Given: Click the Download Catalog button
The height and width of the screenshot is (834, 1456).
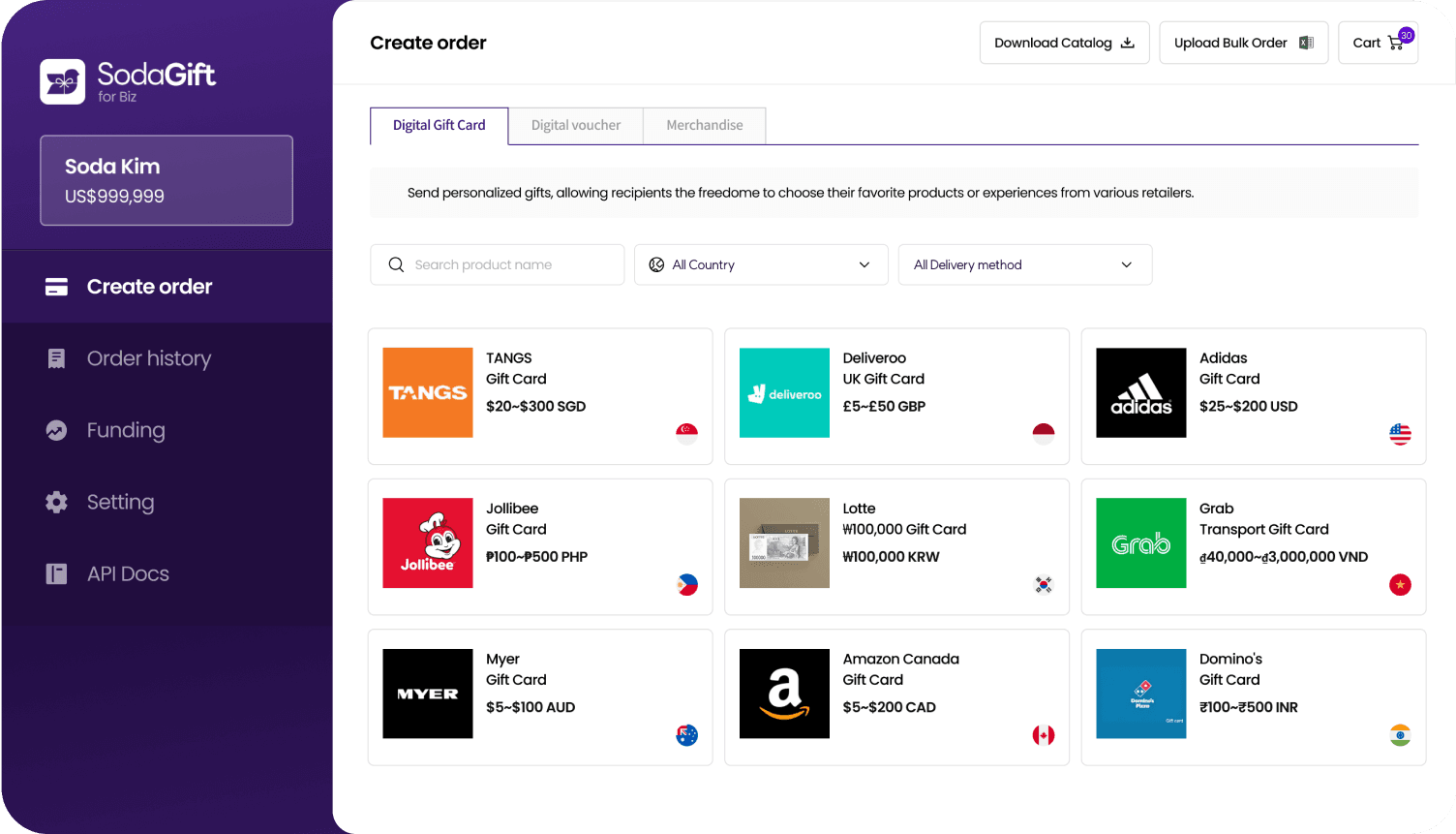Looking at the screenshot, I should point(1065,43).
